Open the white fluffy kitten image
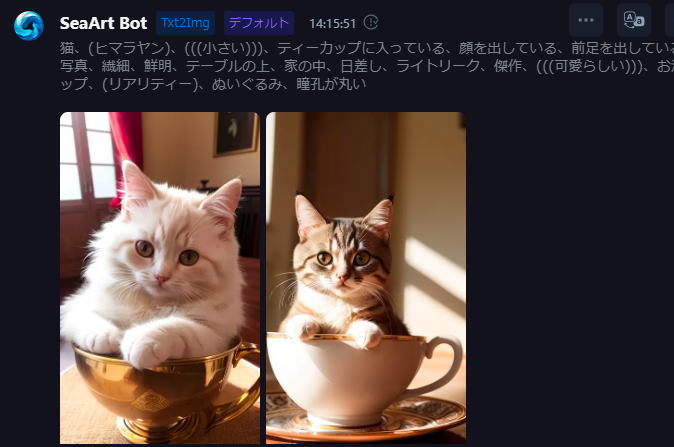The width and height of the screenshot is (674, 447). [x=160, y=278]
